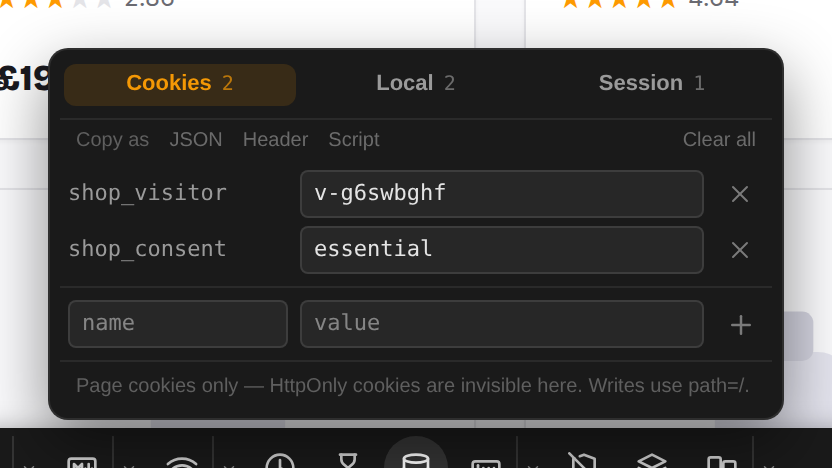Focus the new cookie value field
The image size is (832, 468).
click(502, 324)
